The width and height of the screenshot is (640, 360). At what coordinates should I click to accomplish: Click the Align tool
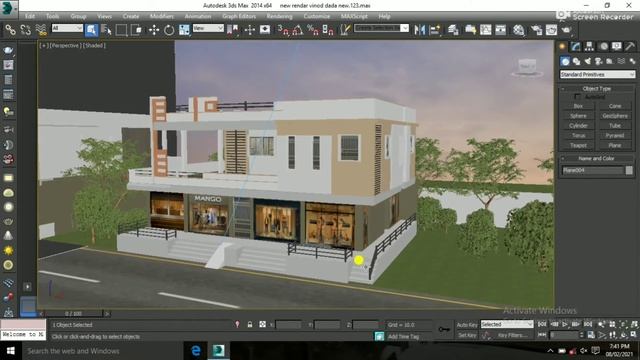(x=435, y=30)
